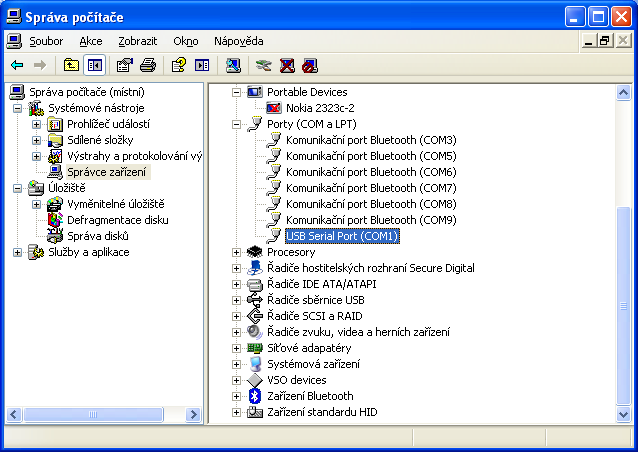Screen dimensions: 640x452
Task: Click the VSO devices diamond icon
Action: click(255, 380)
